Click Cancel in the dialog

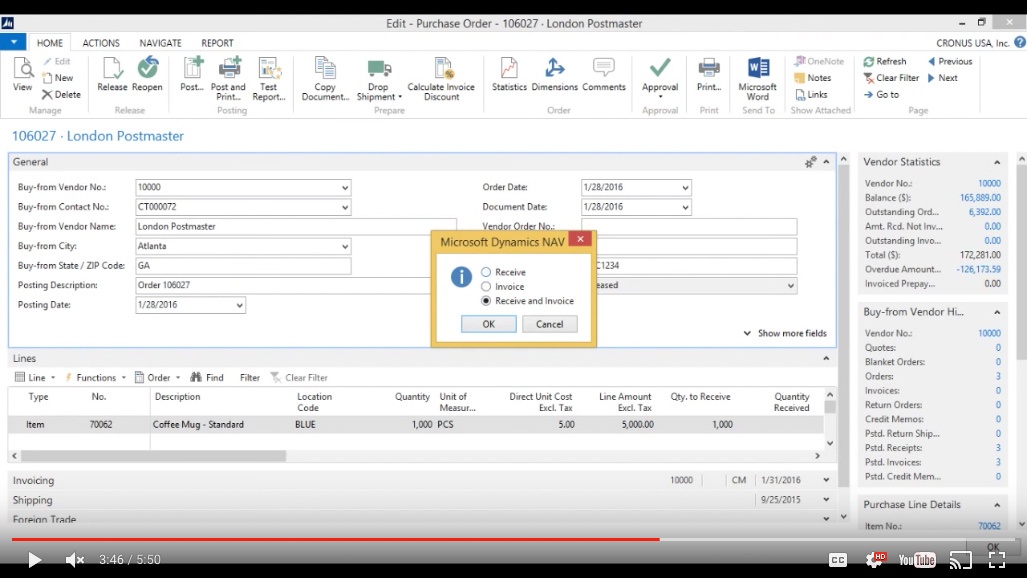point(550,324)
